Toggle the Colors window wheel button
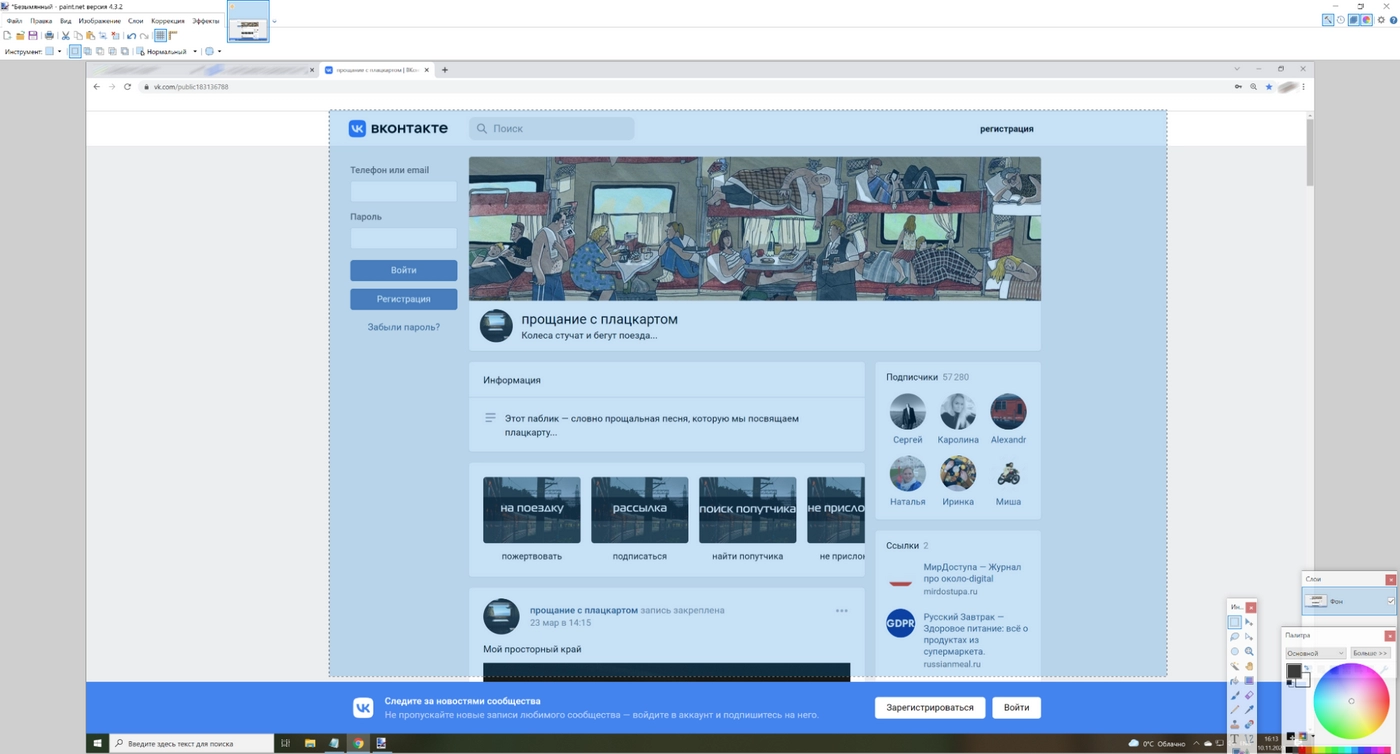 click(x=1366, y=19)
